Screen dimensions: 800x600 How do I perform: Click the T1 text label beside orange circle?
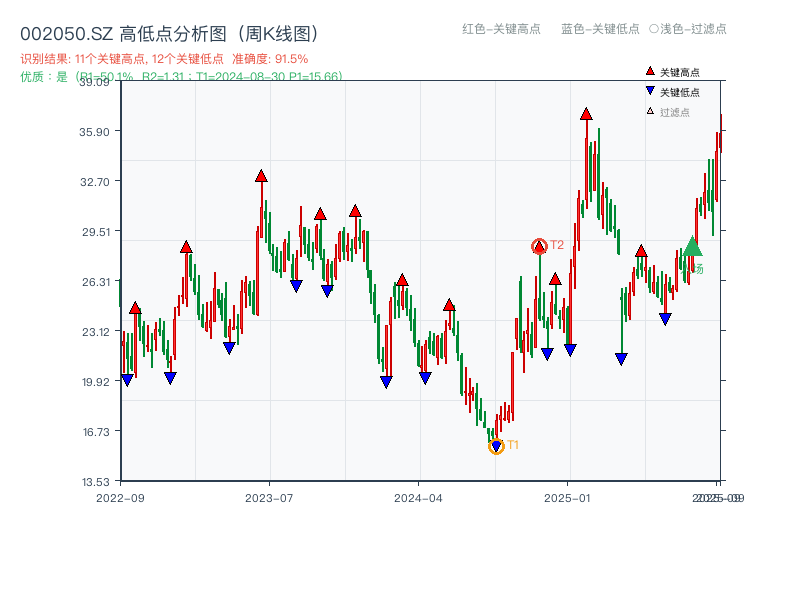click(513, 445)
